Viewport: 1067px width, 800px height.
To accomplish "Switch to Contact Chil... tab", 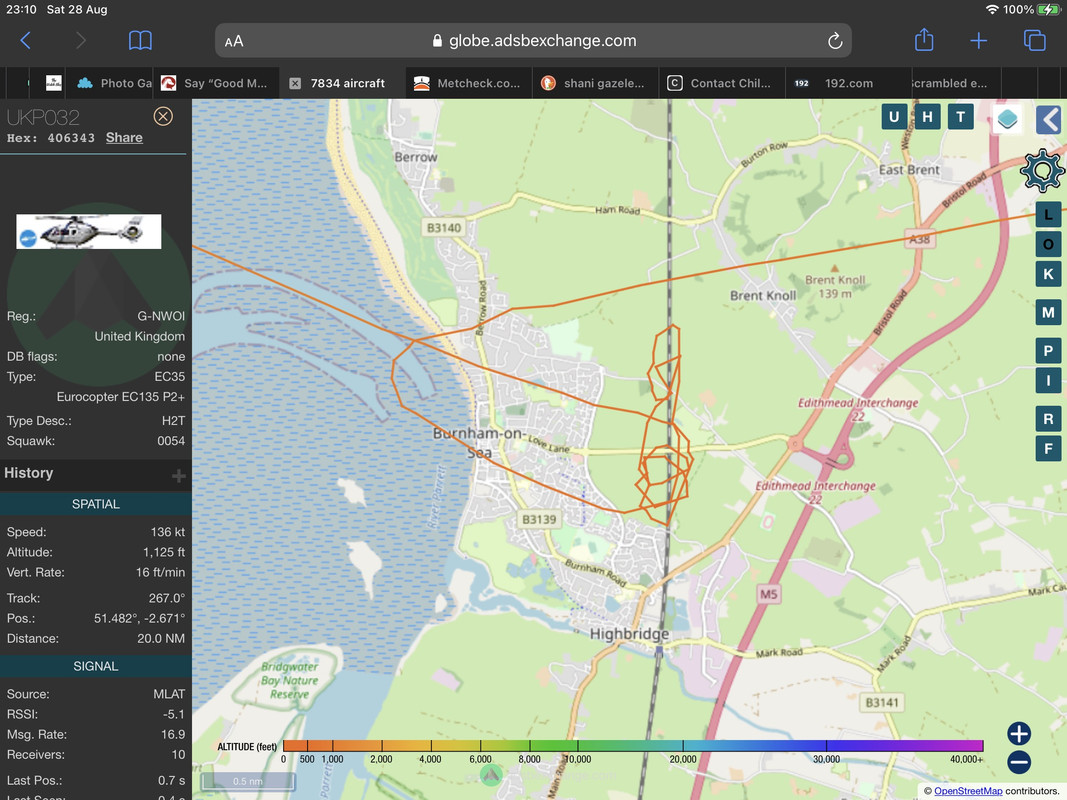I will coord(721,83).
